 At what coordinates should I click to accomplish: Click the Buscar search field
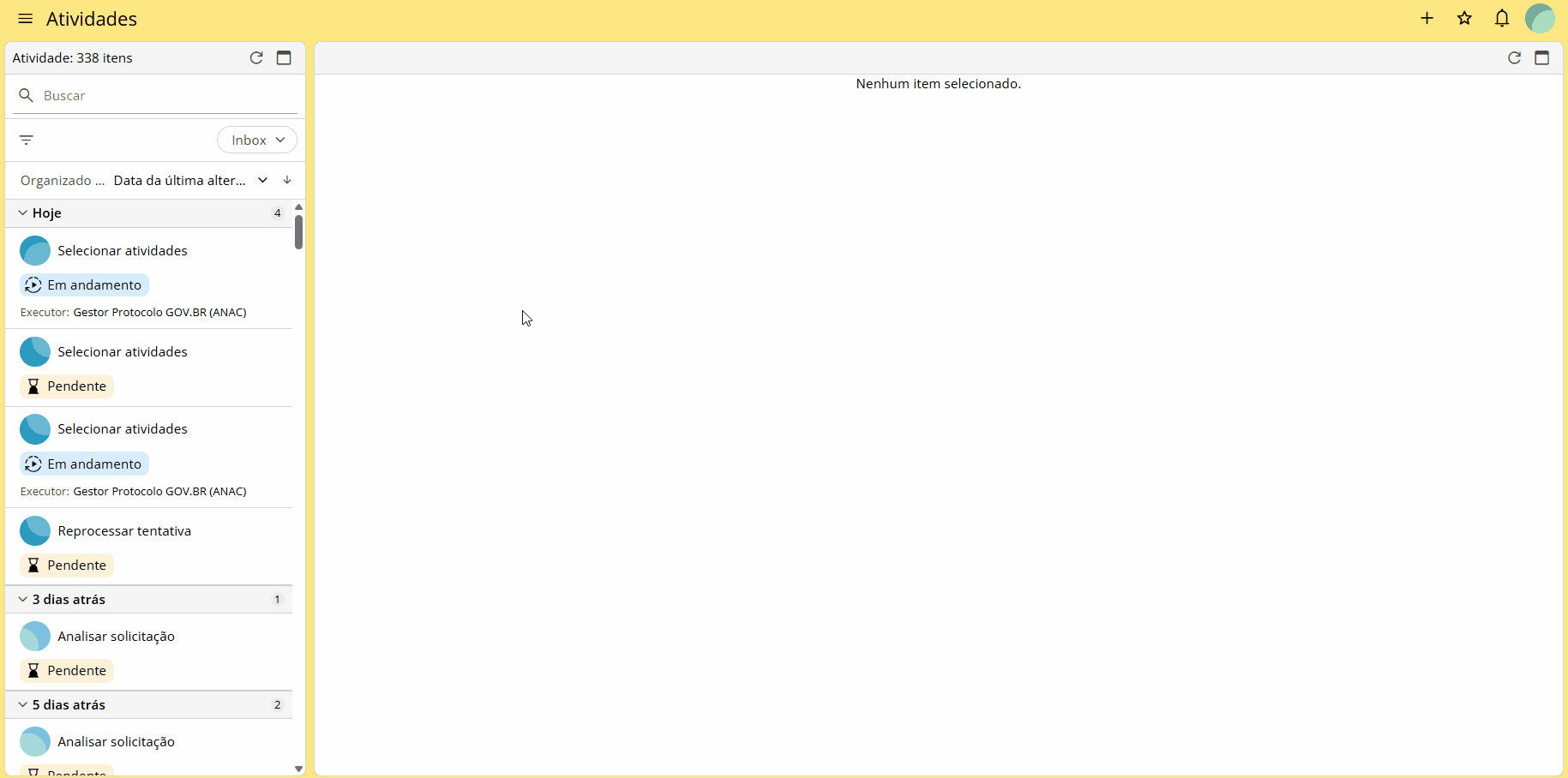tap(155, 95)
